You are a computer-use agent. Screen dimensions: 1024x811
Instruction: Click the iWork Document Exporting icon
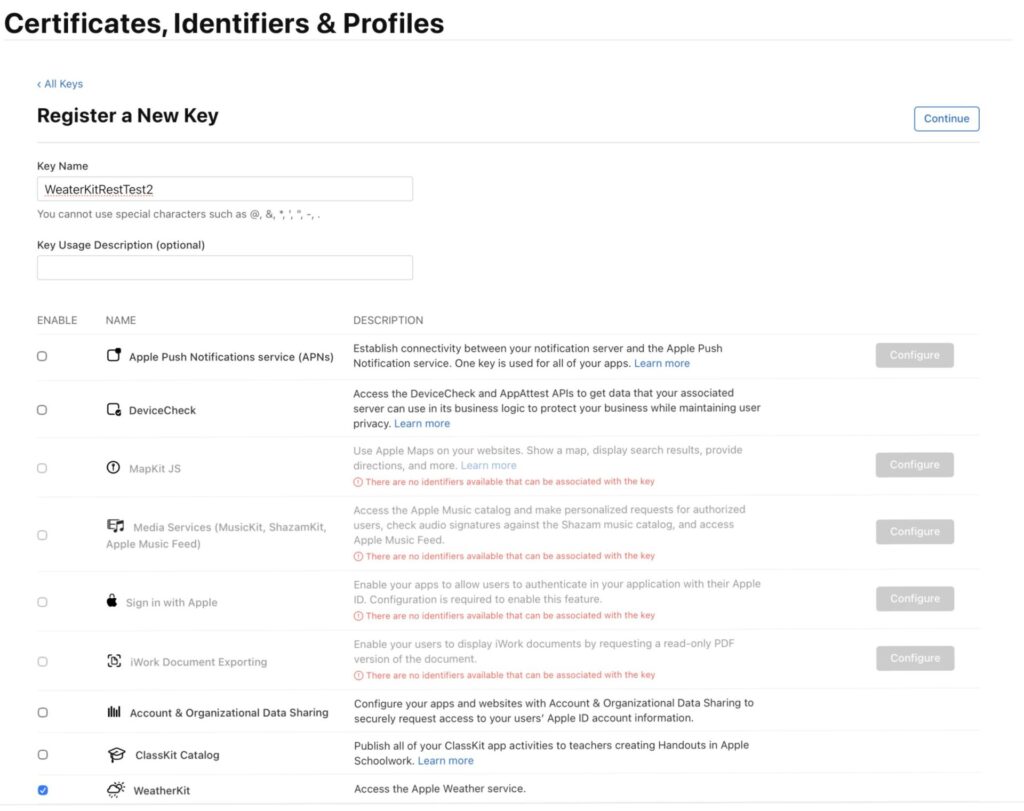pyautogui.click(x=114, y=662)
